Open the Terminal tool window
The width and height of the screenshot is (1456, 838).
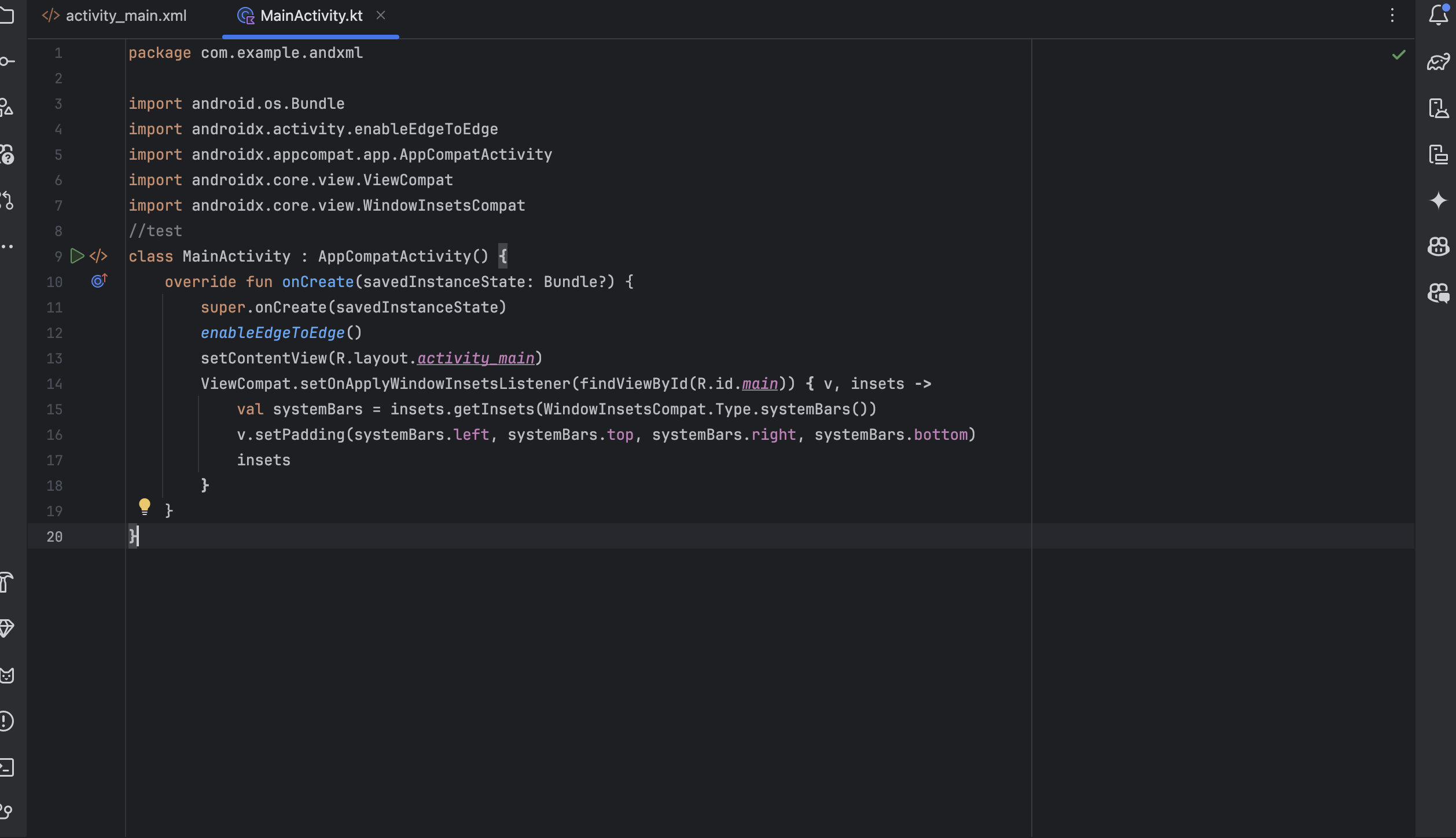tap(7, 767)
